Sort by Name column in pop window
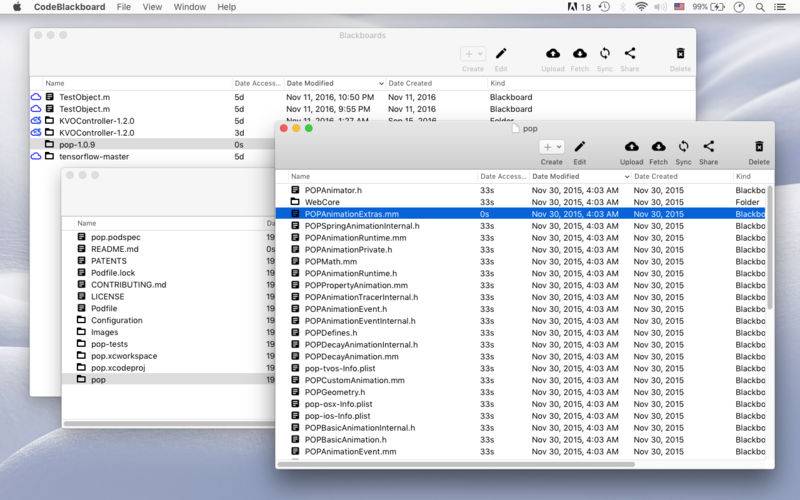800x500 pixels. (301, 177)
